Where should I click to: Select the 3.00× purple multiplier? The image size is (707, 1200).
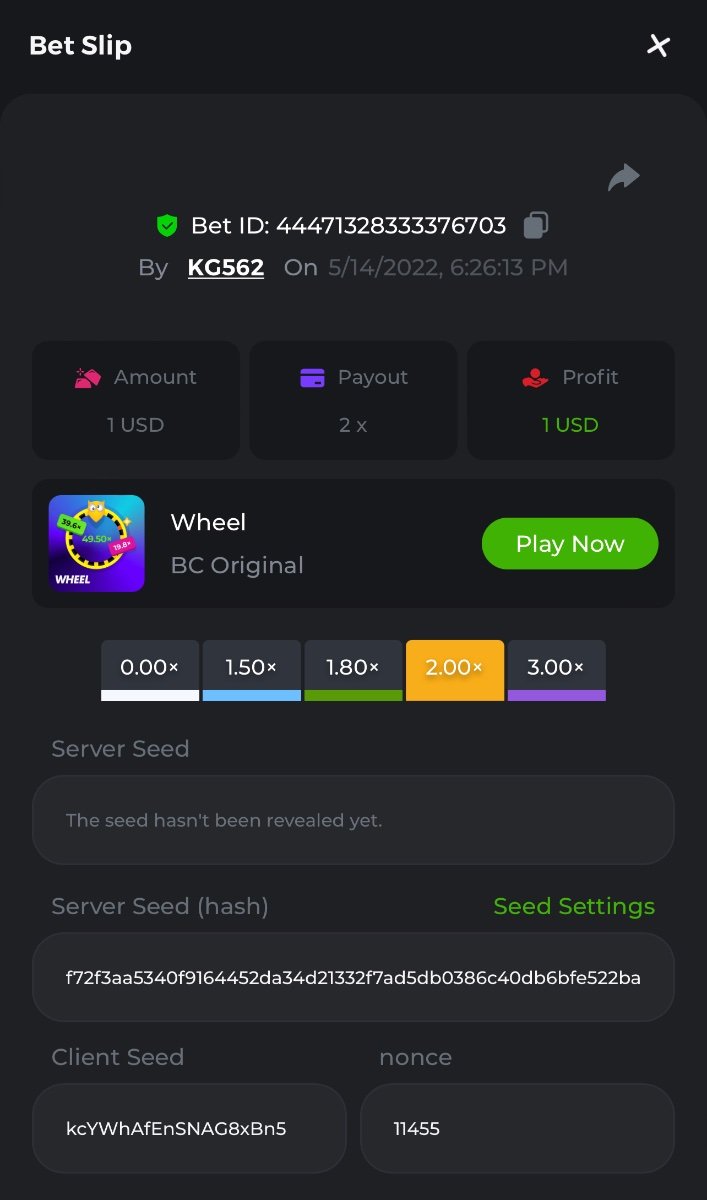(x=556, y=669)
